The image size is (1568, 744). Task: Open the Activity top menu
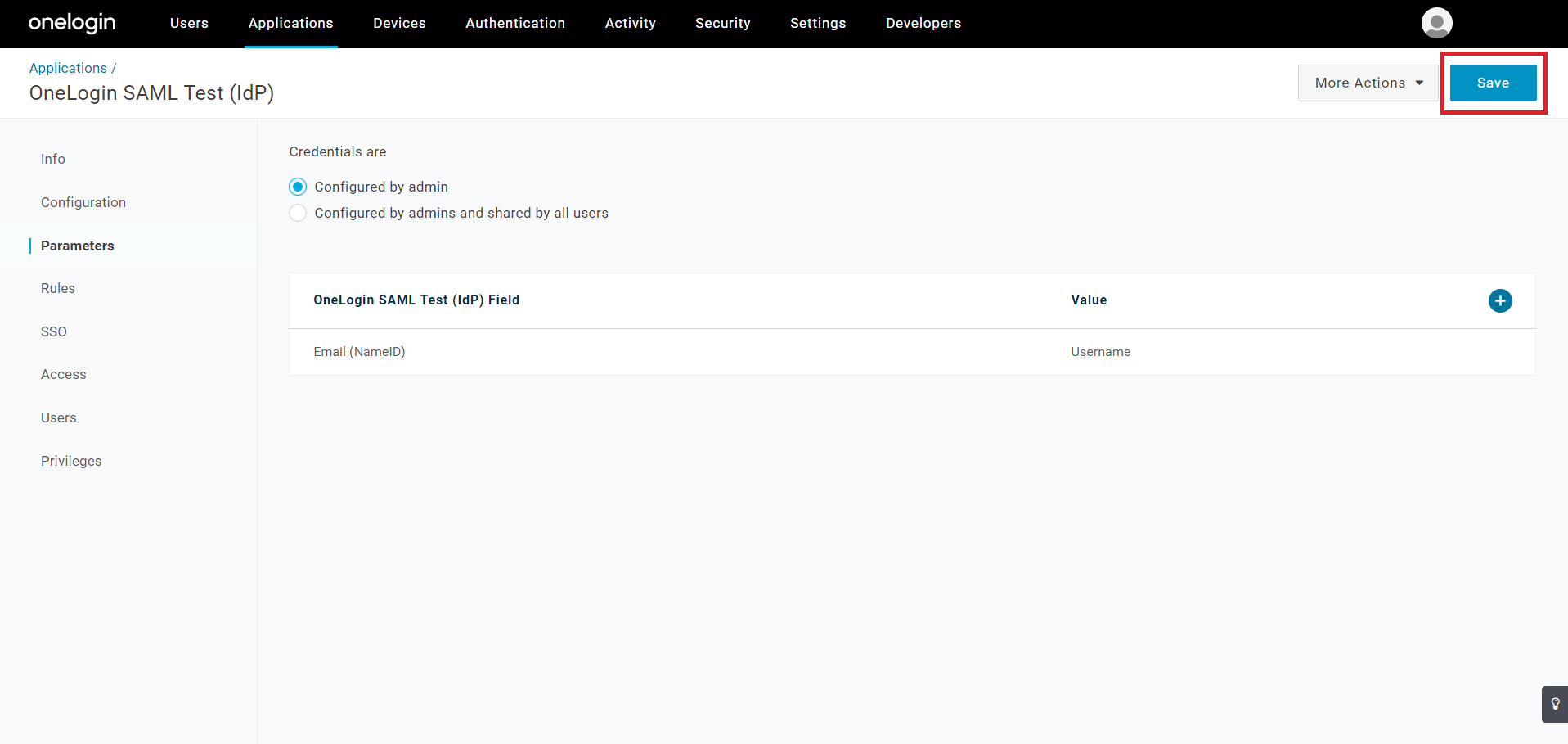(631, 23)
